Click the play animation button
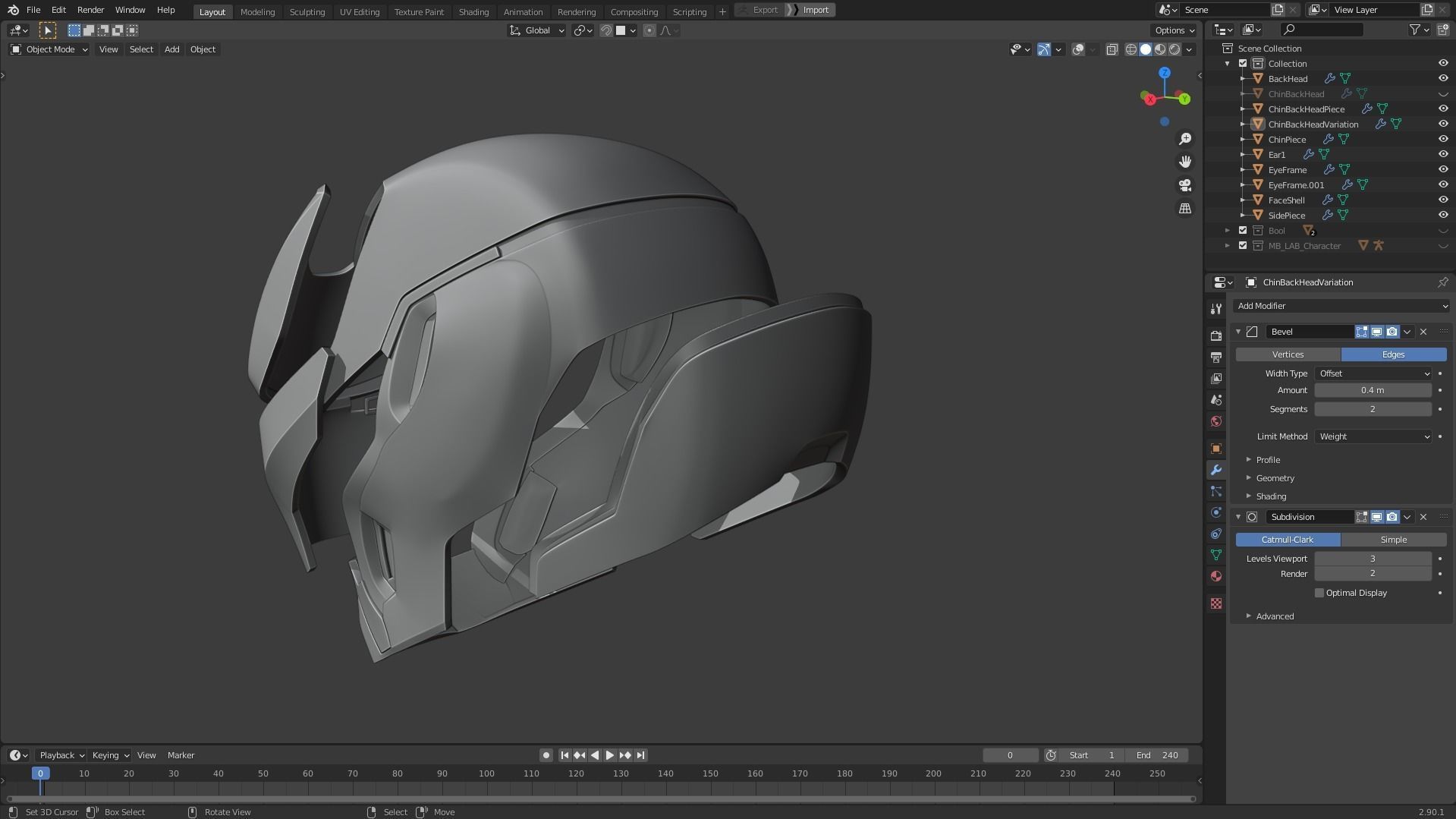 click(609, 755)
